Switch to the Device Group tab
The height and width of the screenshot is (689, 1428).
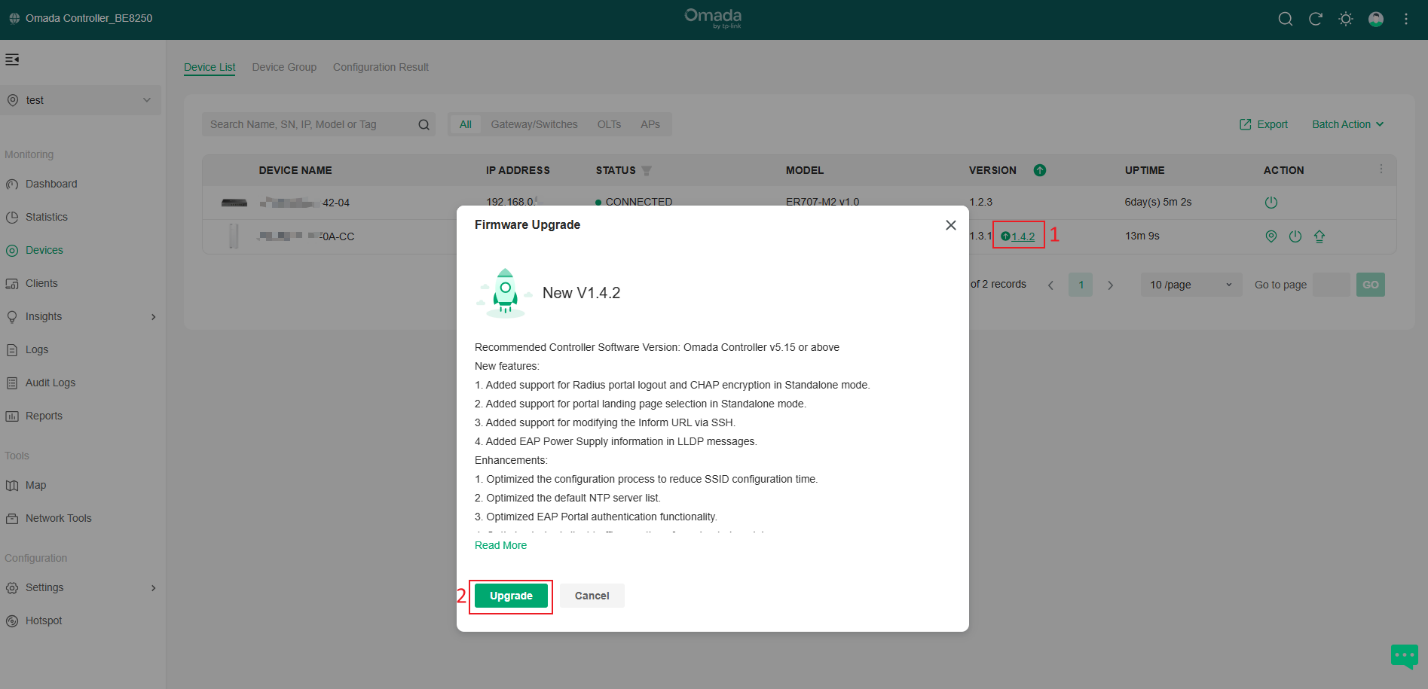(284, 67)
